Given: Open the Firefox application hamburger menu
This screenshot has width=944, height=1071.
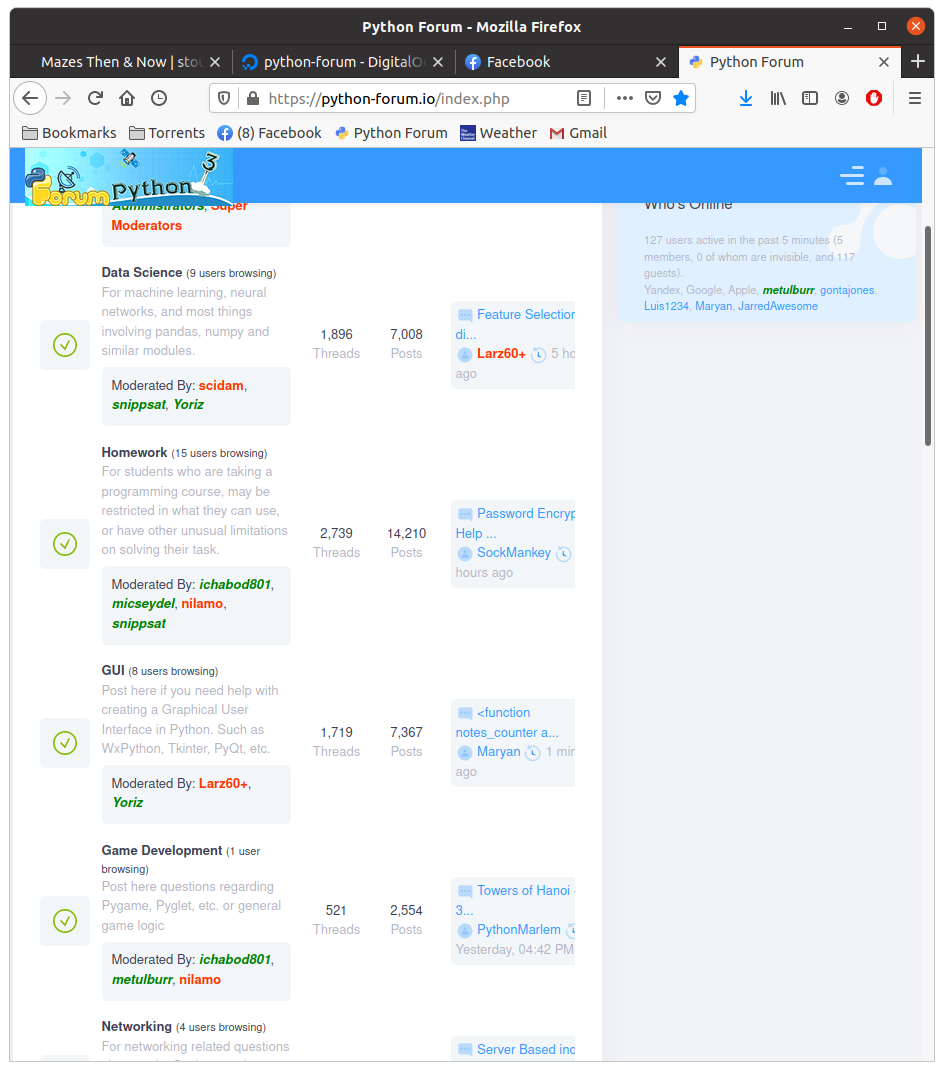Looking at the screenshot, I should pyautogui.click(x=914, y=98).
